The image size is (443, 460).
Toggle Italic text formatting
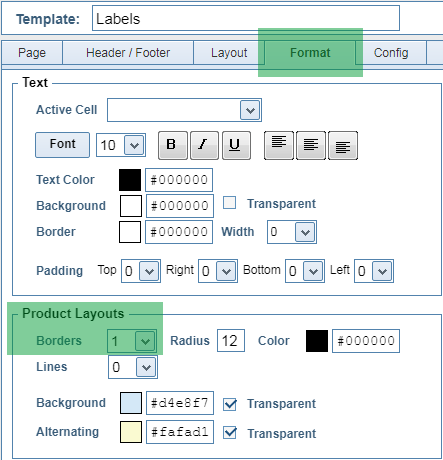[204, 145]
